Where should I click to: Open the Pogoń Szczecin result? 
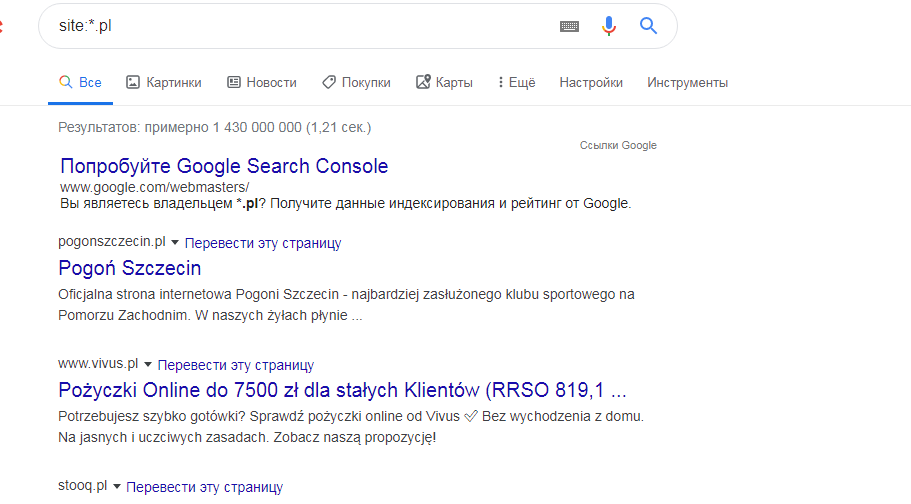(130, 268)
